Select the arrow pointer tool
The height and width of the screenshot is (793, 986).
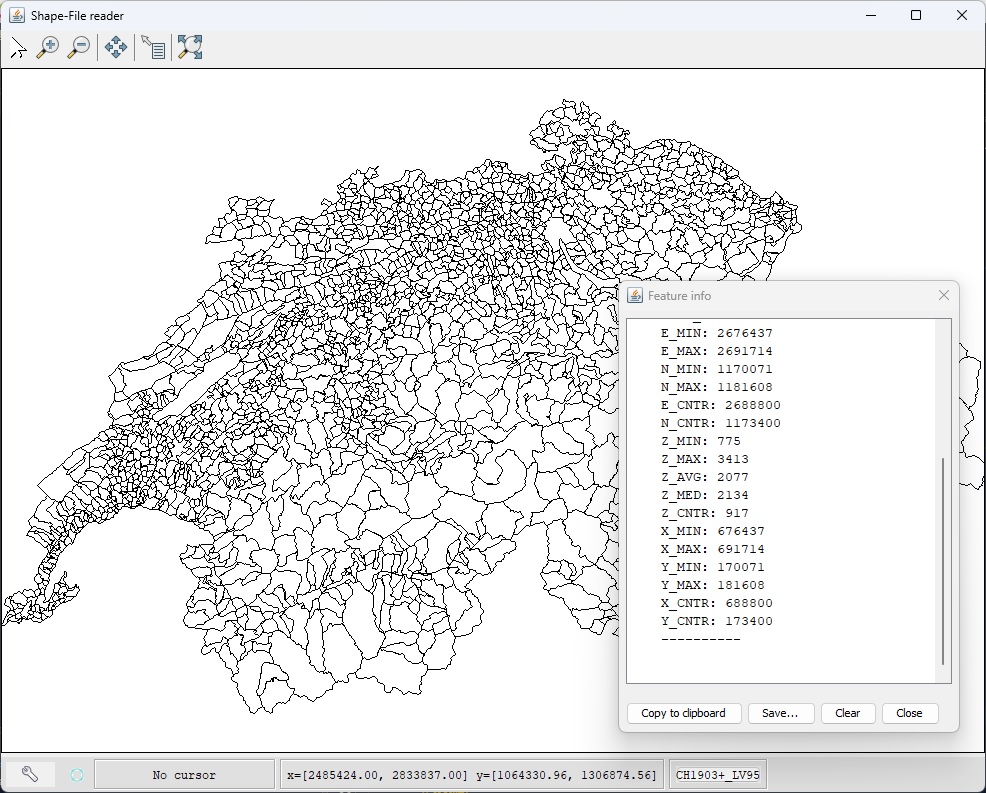pos(18,46)
